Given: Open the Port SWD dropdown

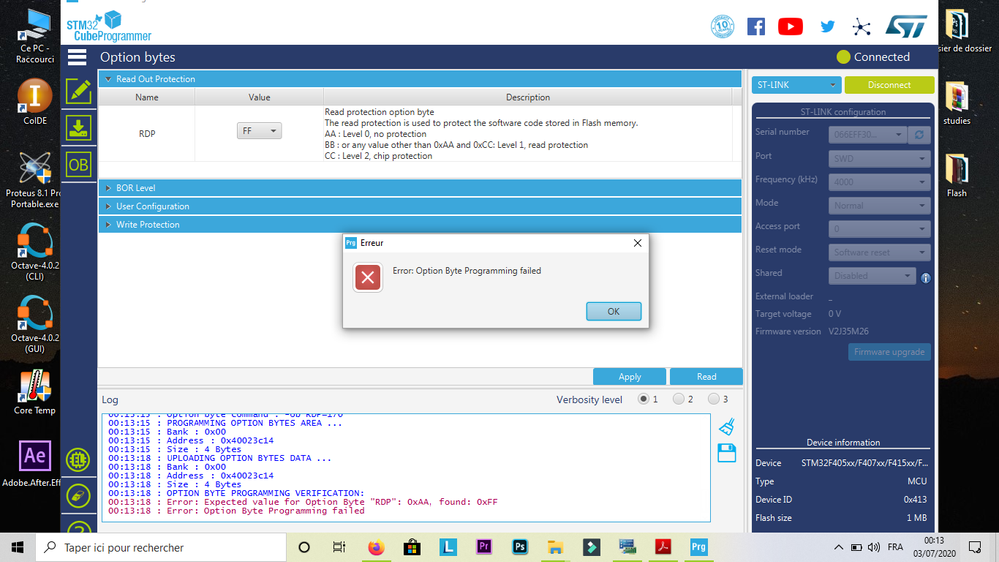Looking at the screenshot, I should click(879, 158).
